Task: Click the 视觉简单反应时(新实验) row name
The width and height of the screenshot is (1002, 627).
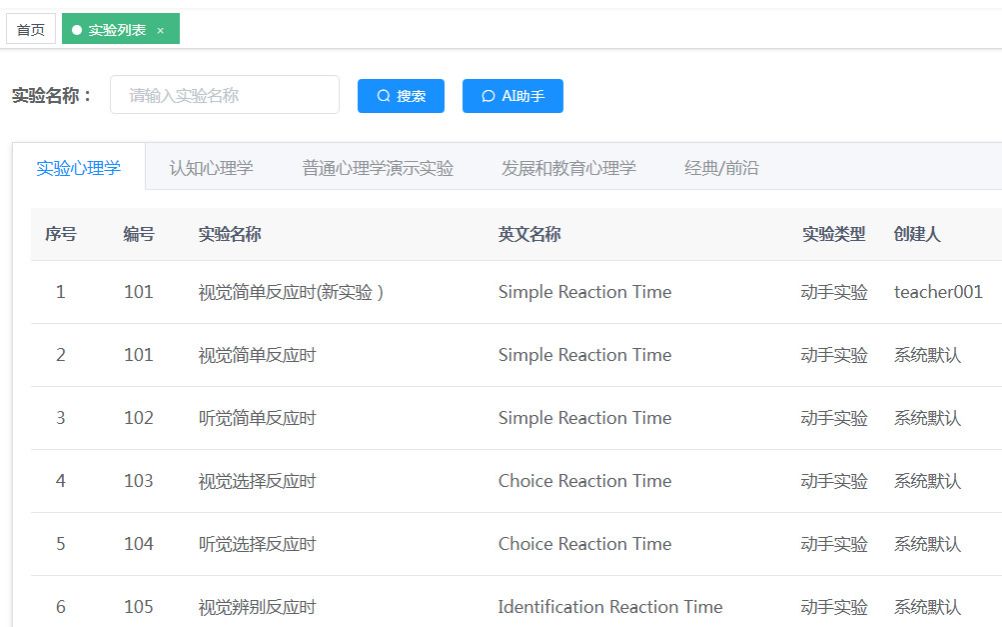Action: tap(291, 292)
